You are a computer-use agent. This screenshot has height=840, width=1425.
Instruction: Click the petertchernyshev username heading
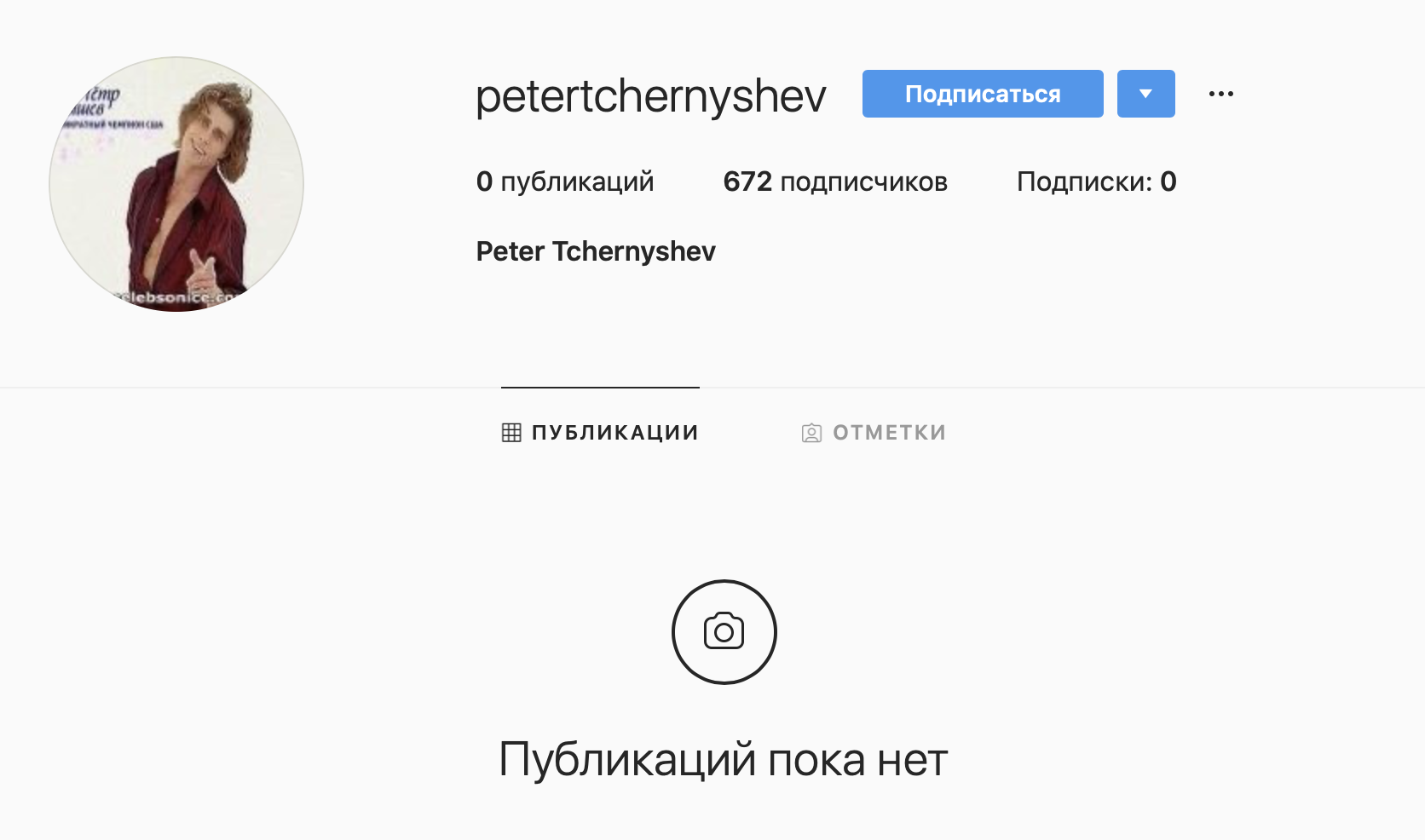pyautogui.click(x=651, y=95)
